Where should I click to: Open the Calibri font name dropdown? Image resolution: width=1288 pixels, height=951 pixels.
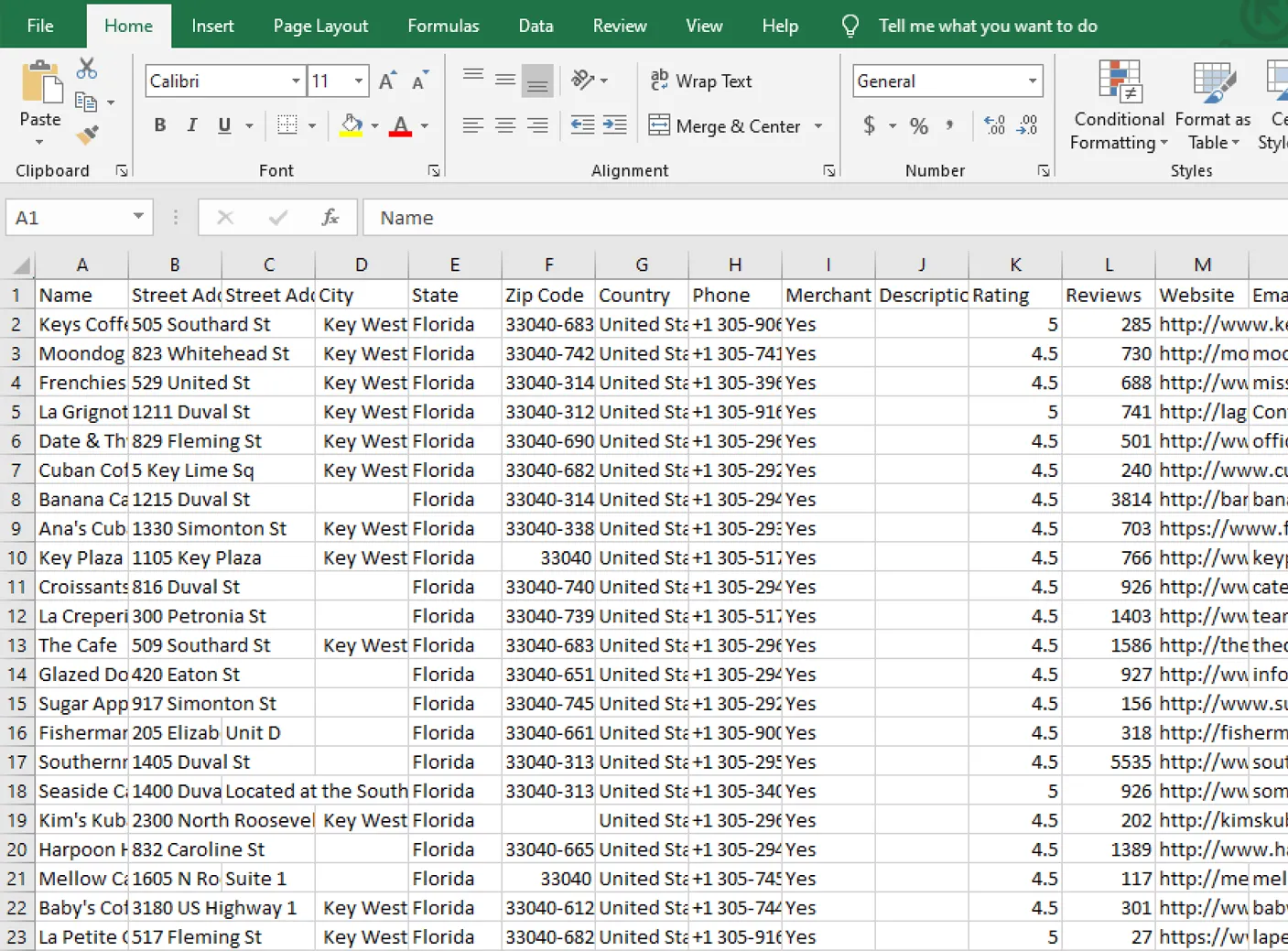[296, 81]
